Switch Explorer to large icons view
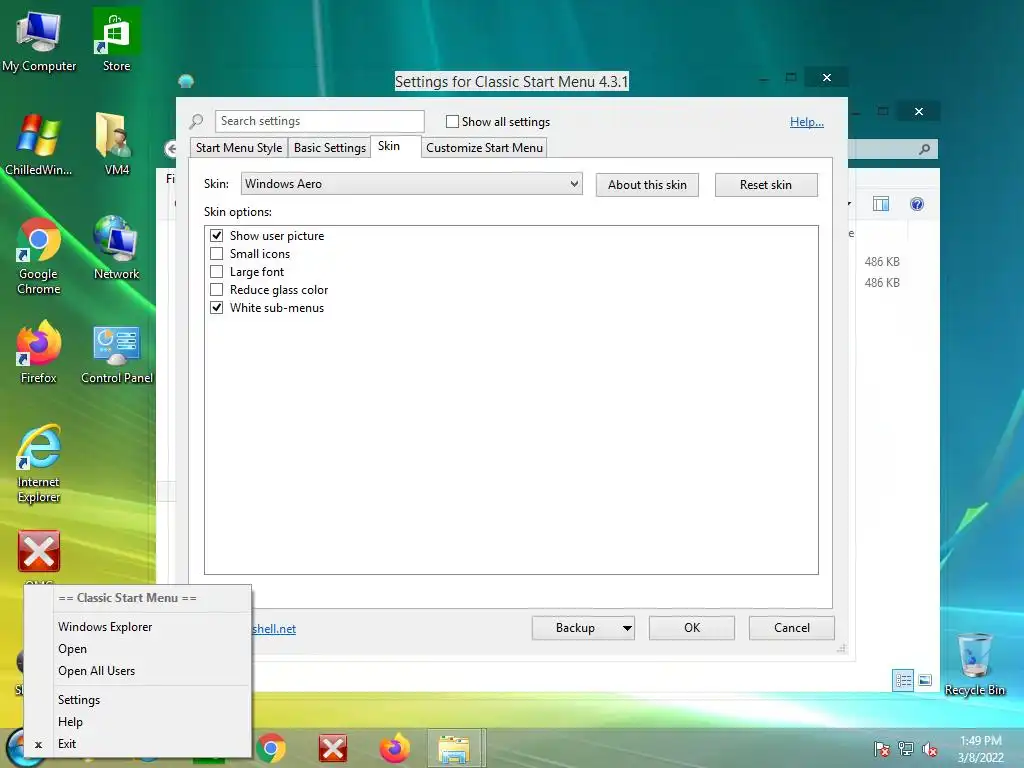 click(925, 680)
